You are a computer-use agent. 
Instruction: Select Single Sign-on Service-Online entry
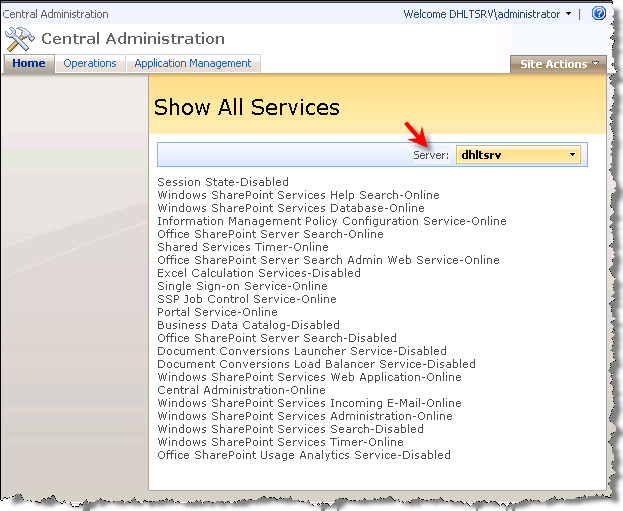pos(242,286)
